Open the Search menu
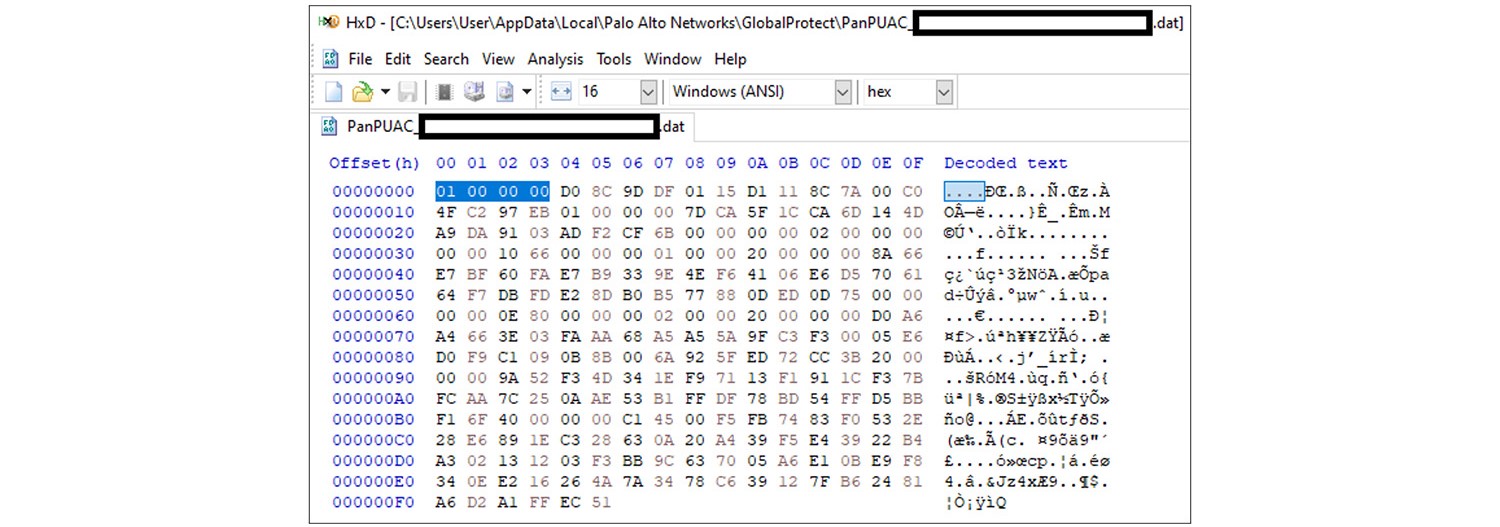The height and width of the screenshot is (527, 1500). [x=446, y=59]
